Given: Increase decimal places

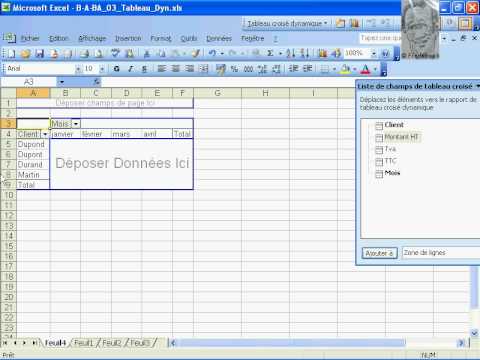Looking at the screenshot, I should coord(262,69).
